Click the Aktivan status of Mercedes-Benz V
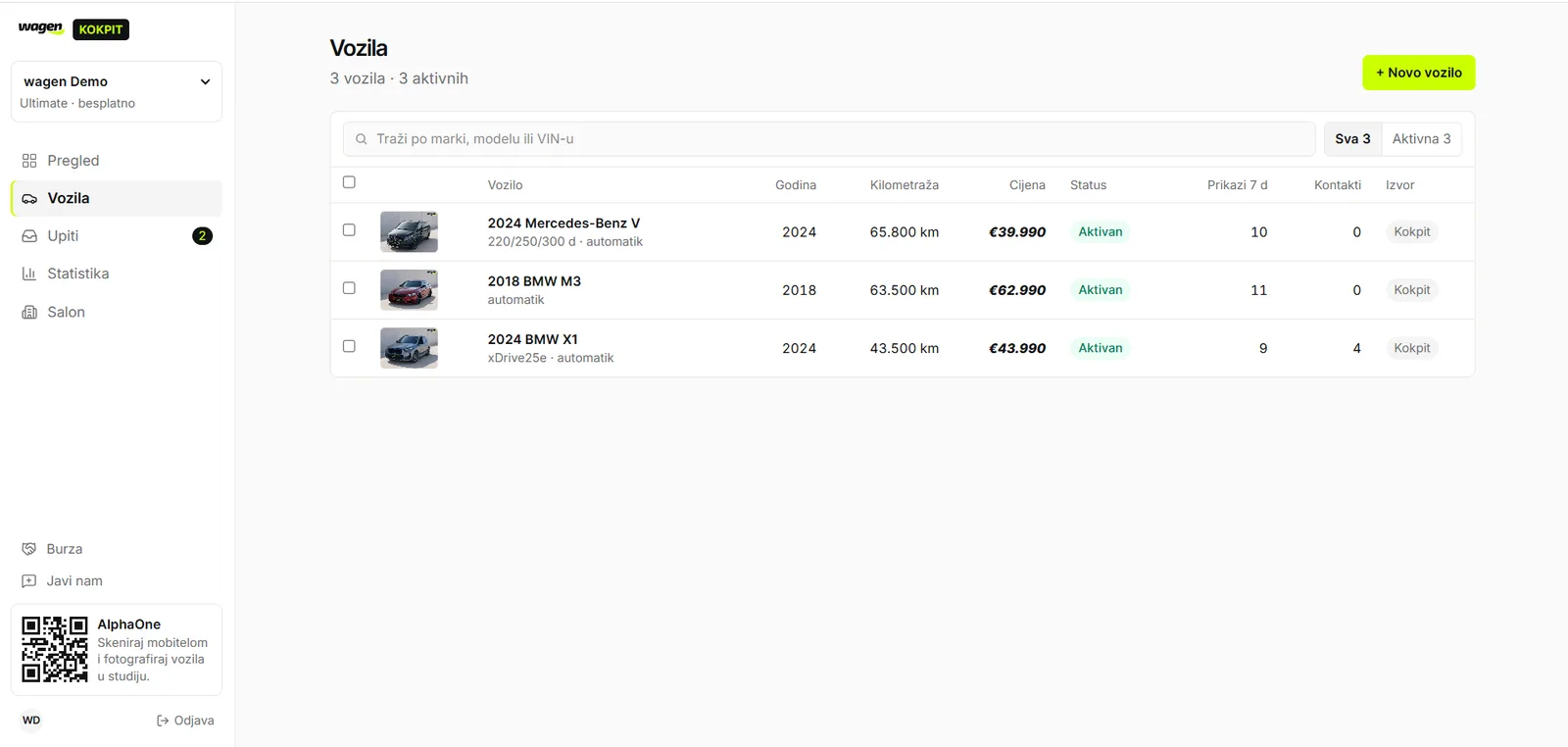The image size is (1568, 747). pos(1101,232)
